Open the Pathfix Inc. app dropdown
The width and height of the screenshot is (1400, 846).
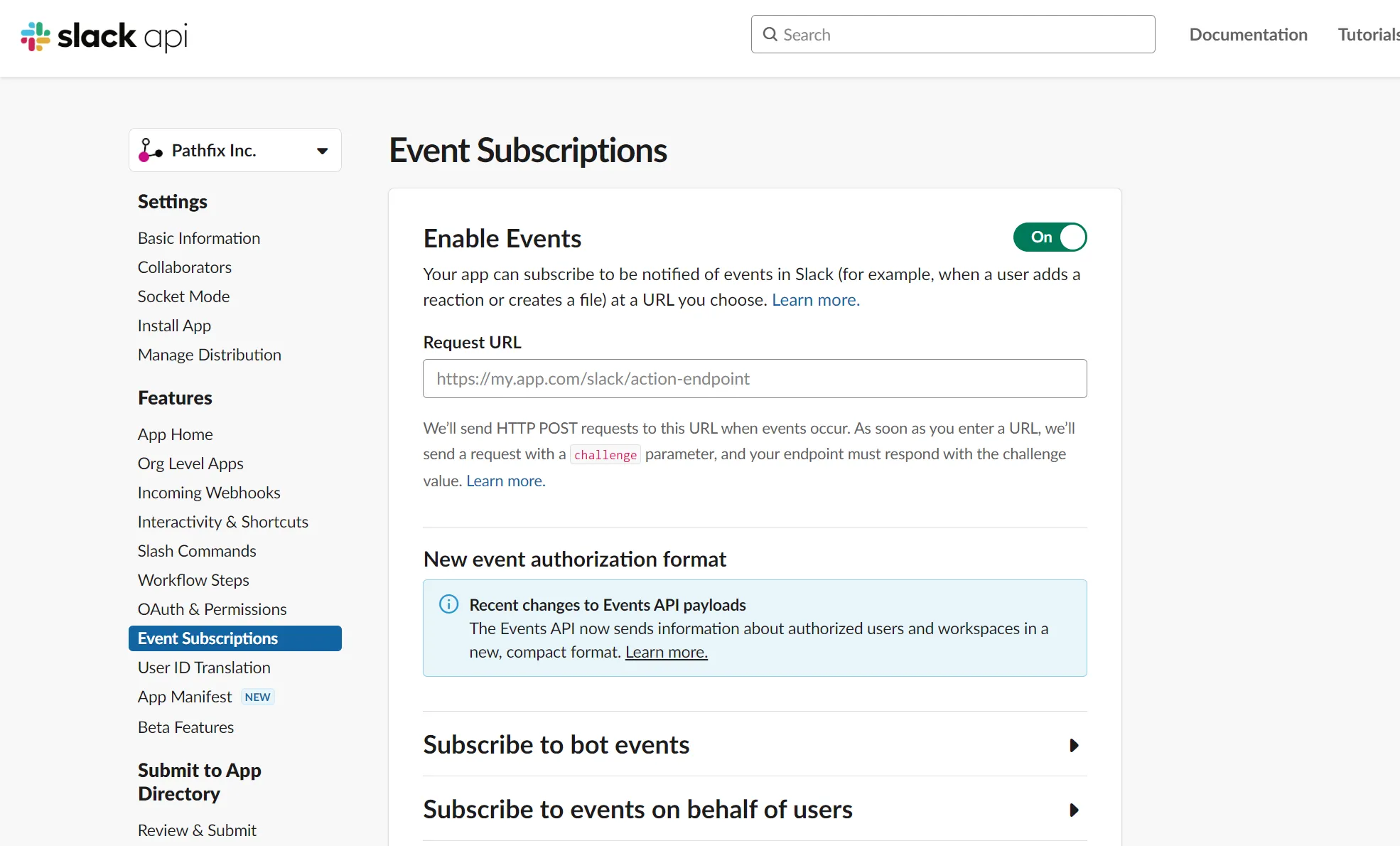(235, 150)
